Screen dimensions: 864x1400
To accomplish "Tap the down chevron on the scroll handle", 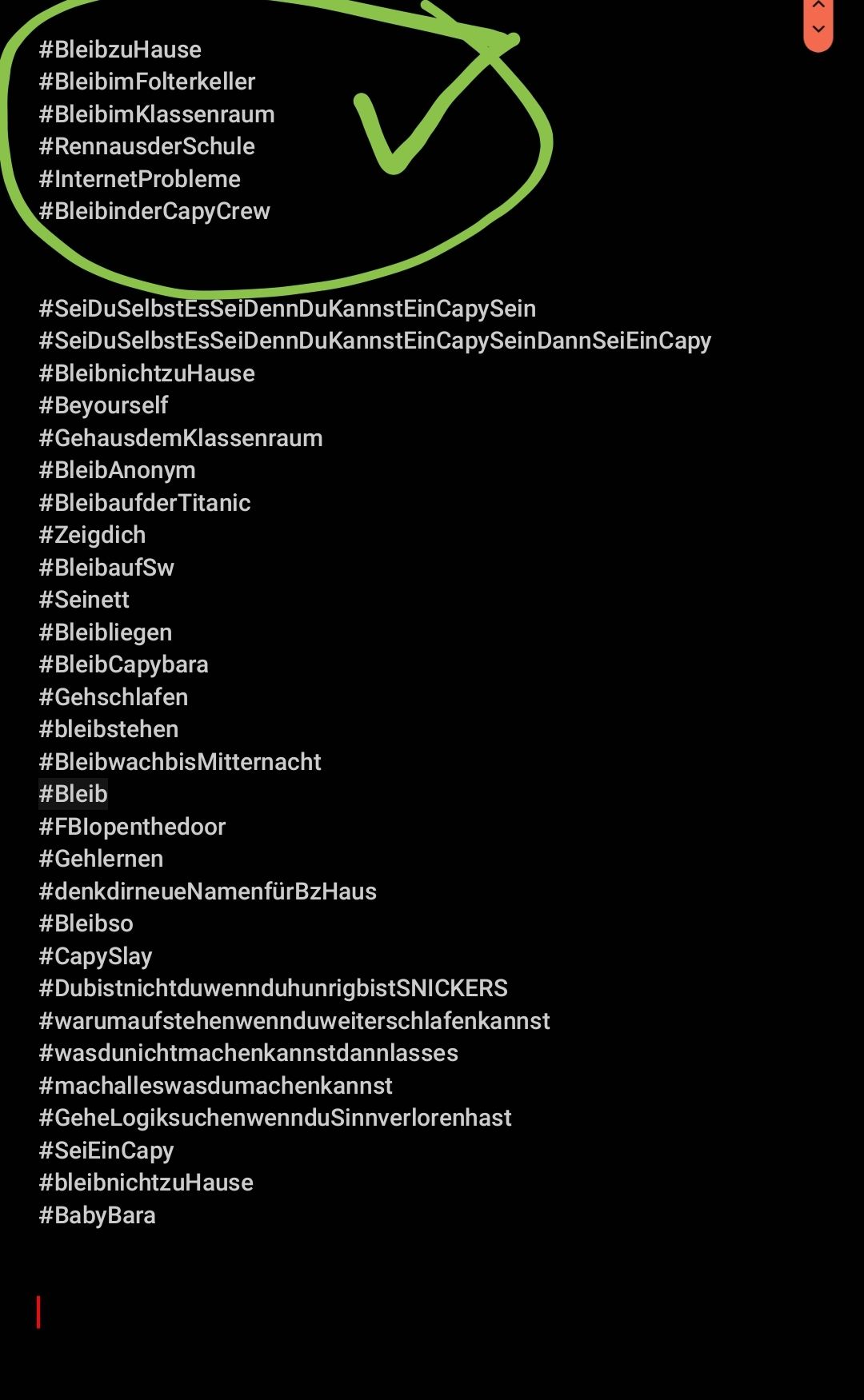I will (x=818, y=29).
